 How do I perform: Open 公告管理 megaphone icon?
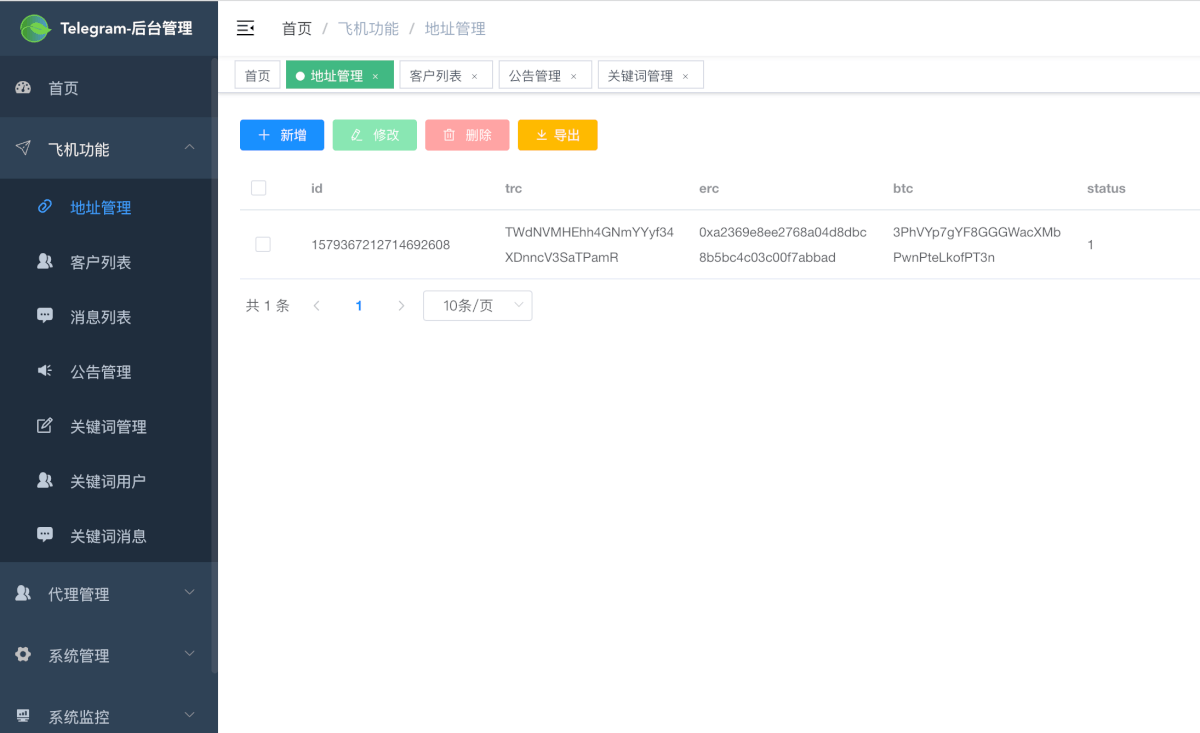point(44,371)
